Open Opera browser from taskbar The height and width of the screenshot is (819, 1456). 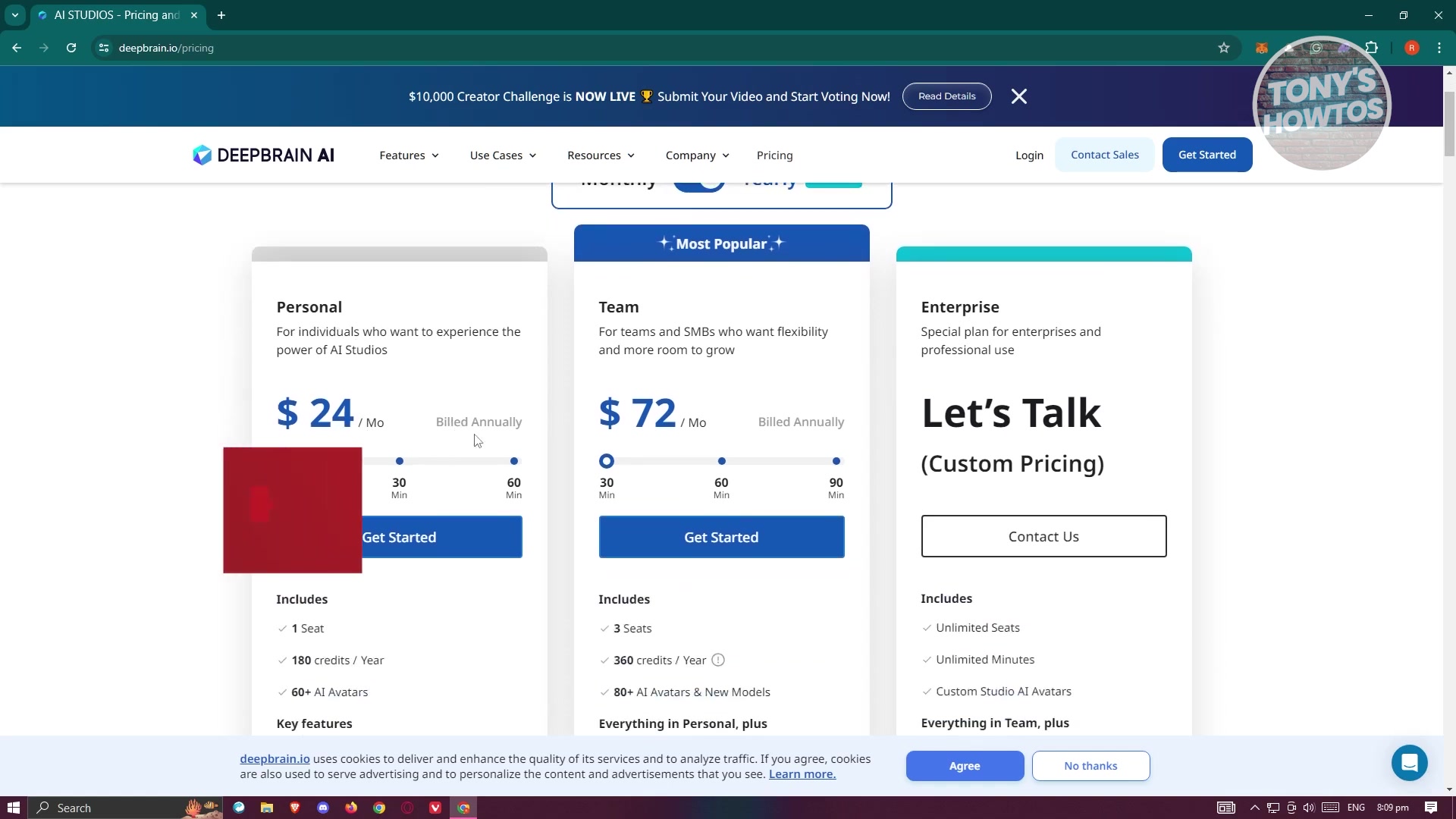coord(407,808)
